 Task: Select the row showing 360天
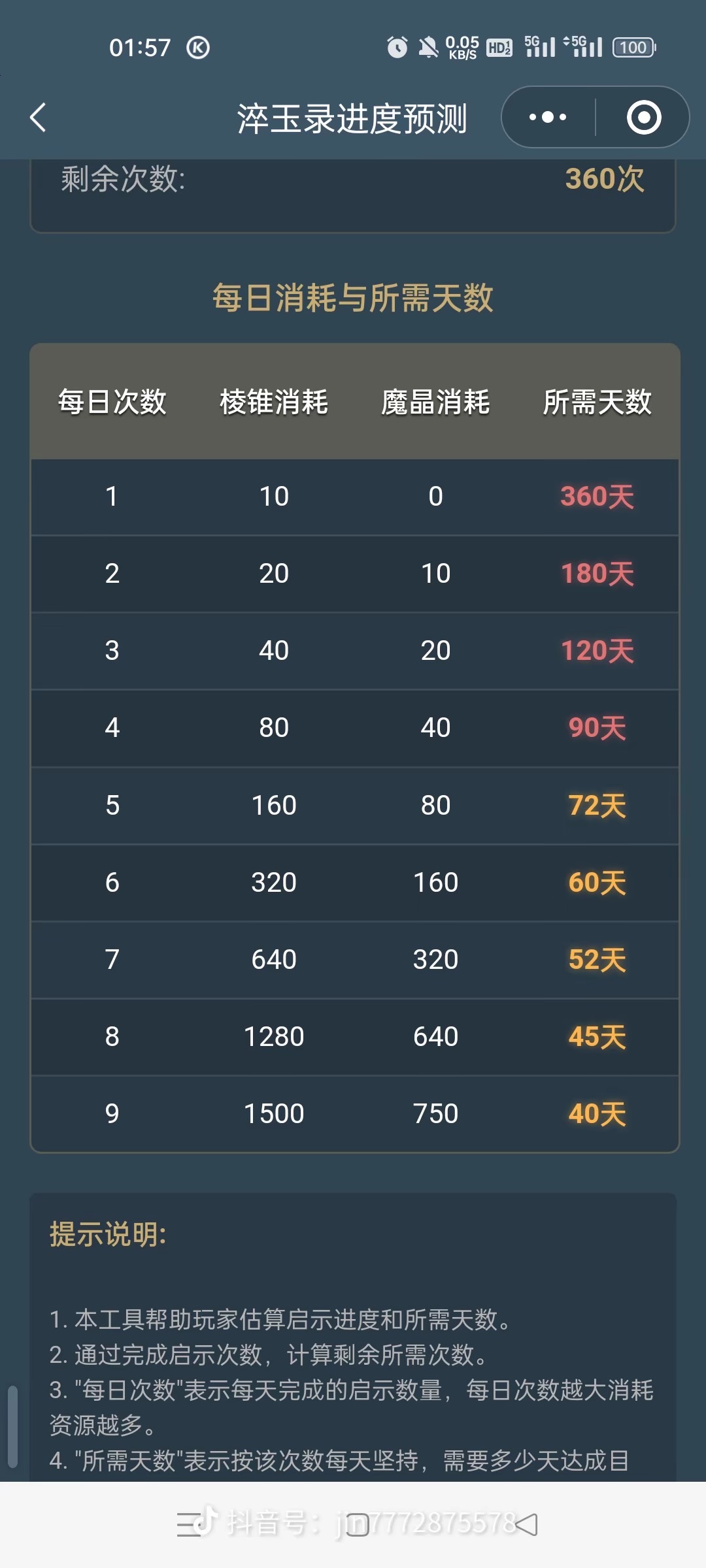pyautogui.click(x=355, y=497)
